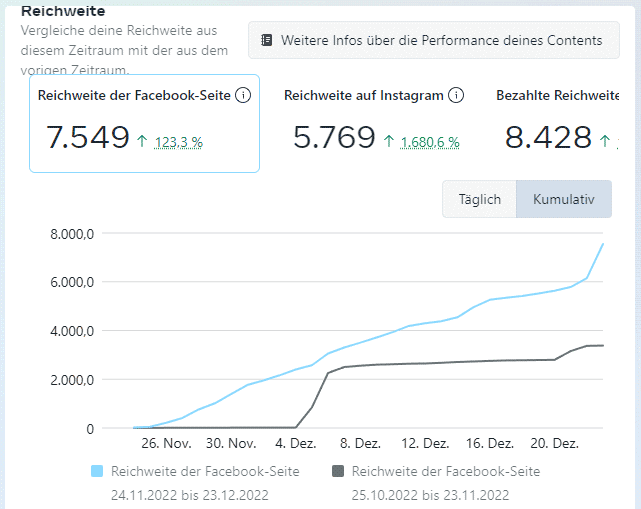Click green up arrow beside 7.549
Image resolution: width=641 pixels, height=509 pixels.
click(142, 141)
